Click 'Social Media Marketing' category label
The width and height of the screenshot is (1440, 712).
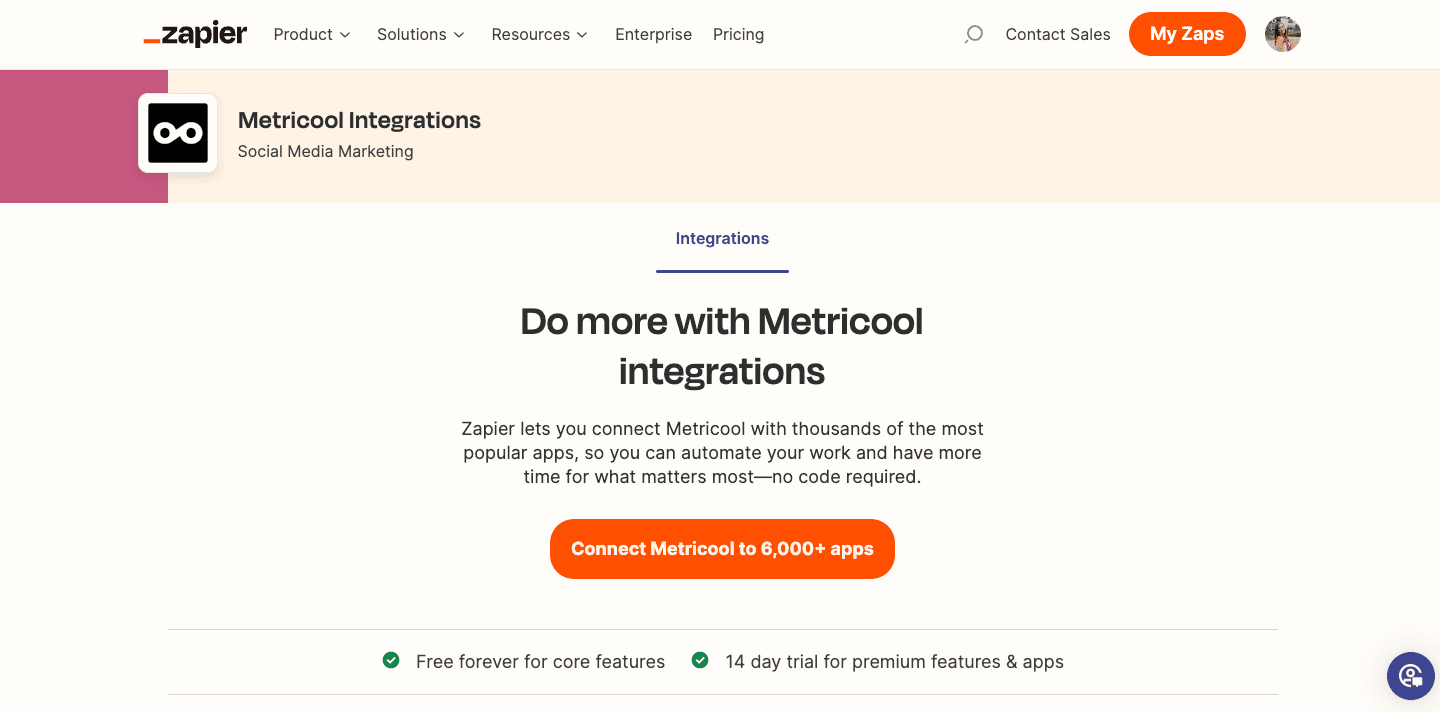[x=325, y=151]
